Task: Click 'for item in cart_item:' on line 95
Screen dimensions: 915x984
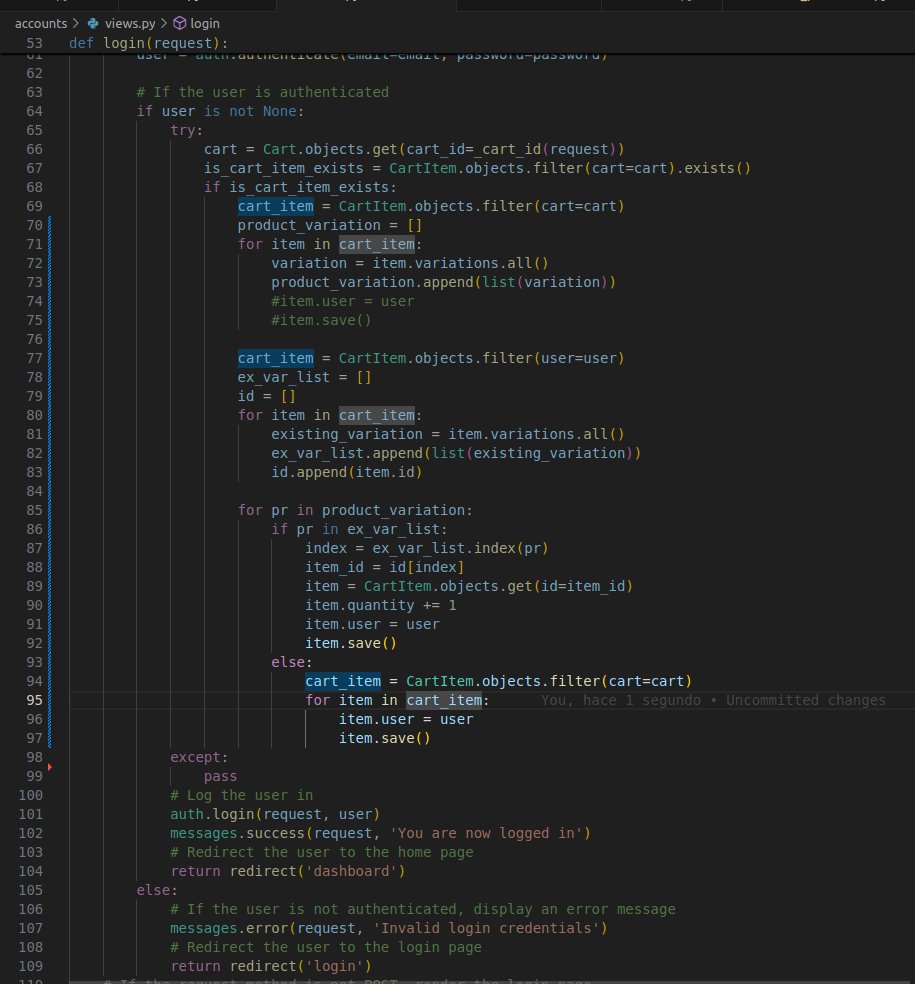Action: (x=397, y=700)
